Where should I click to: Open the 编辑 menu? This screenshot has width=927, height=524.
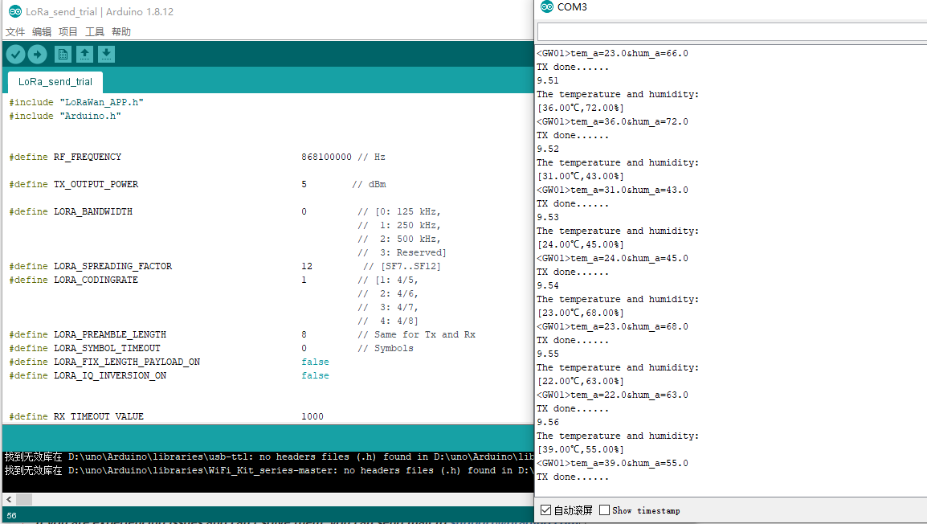[41, 31]
